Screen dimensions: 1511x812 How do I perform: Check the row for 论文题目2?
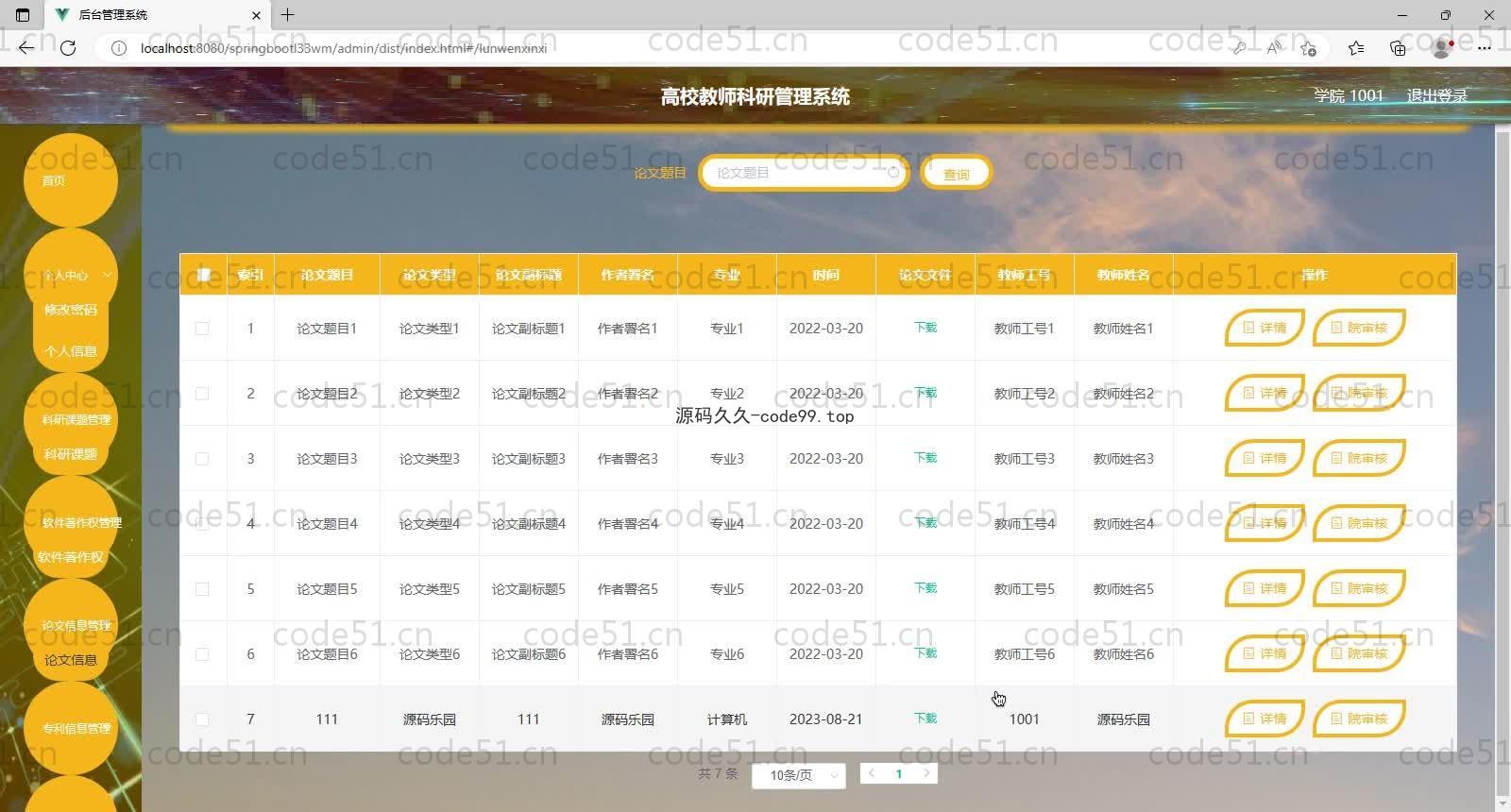point(202,394)
